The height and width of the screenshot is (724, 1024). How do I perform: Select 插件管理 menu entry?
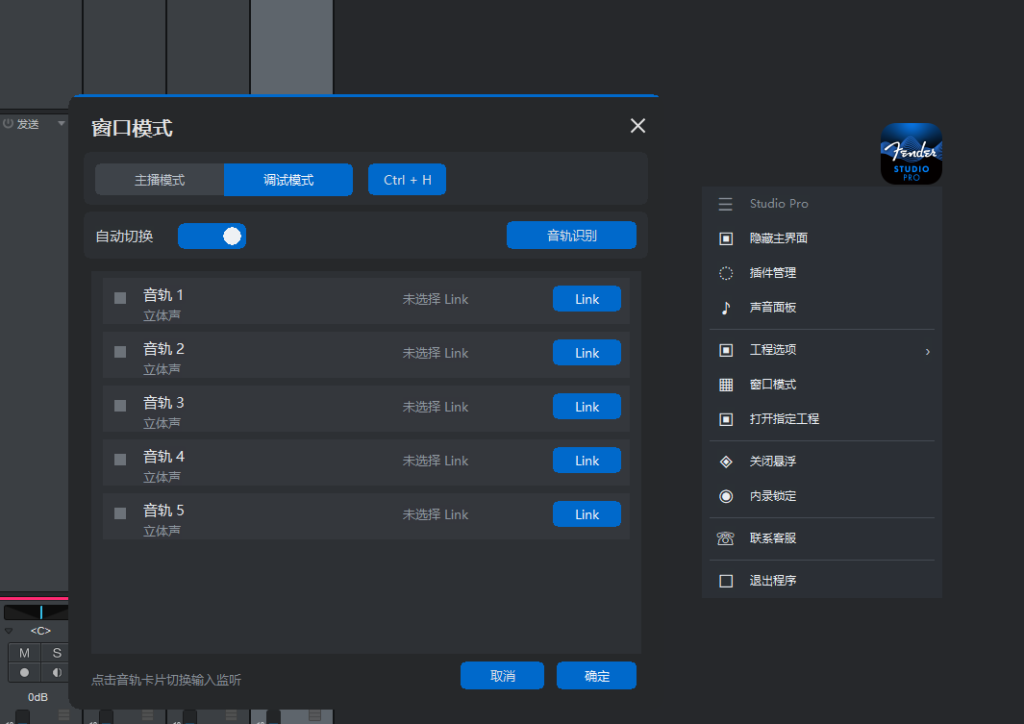[x=822, y=273]
